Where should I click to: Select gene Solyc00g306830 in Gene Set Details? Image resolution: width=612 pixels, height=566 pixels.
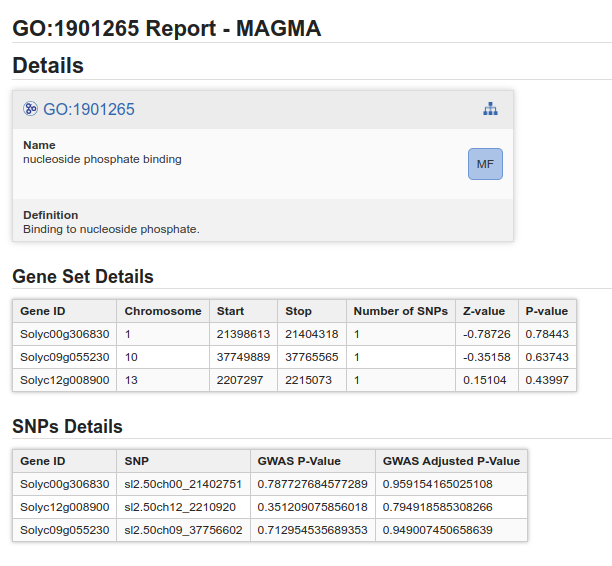point(64,334)
